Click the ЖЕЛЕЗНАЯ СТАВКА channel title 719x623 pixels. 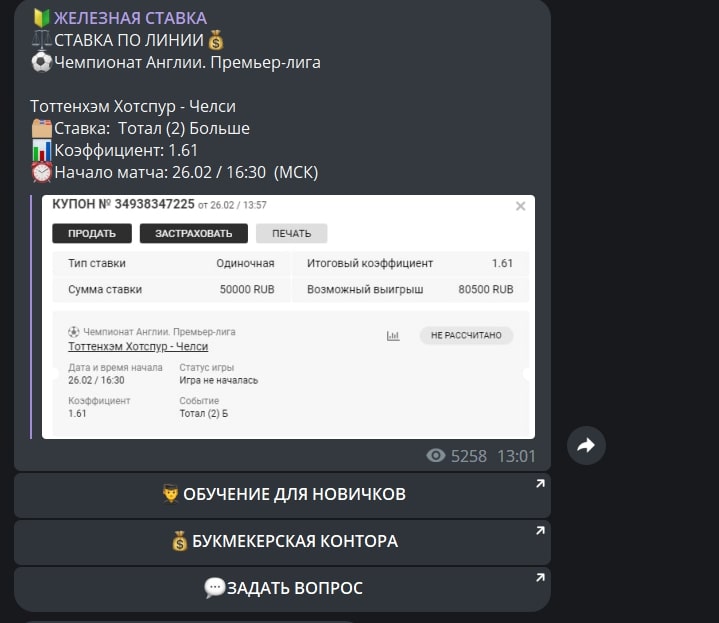130,18
